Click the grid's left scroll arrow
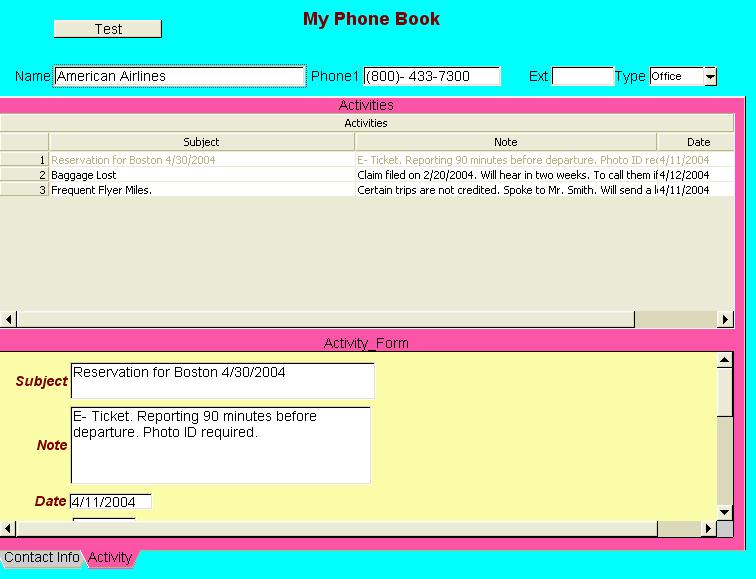The height and width of the screenshot is (579, 756). 8,319
